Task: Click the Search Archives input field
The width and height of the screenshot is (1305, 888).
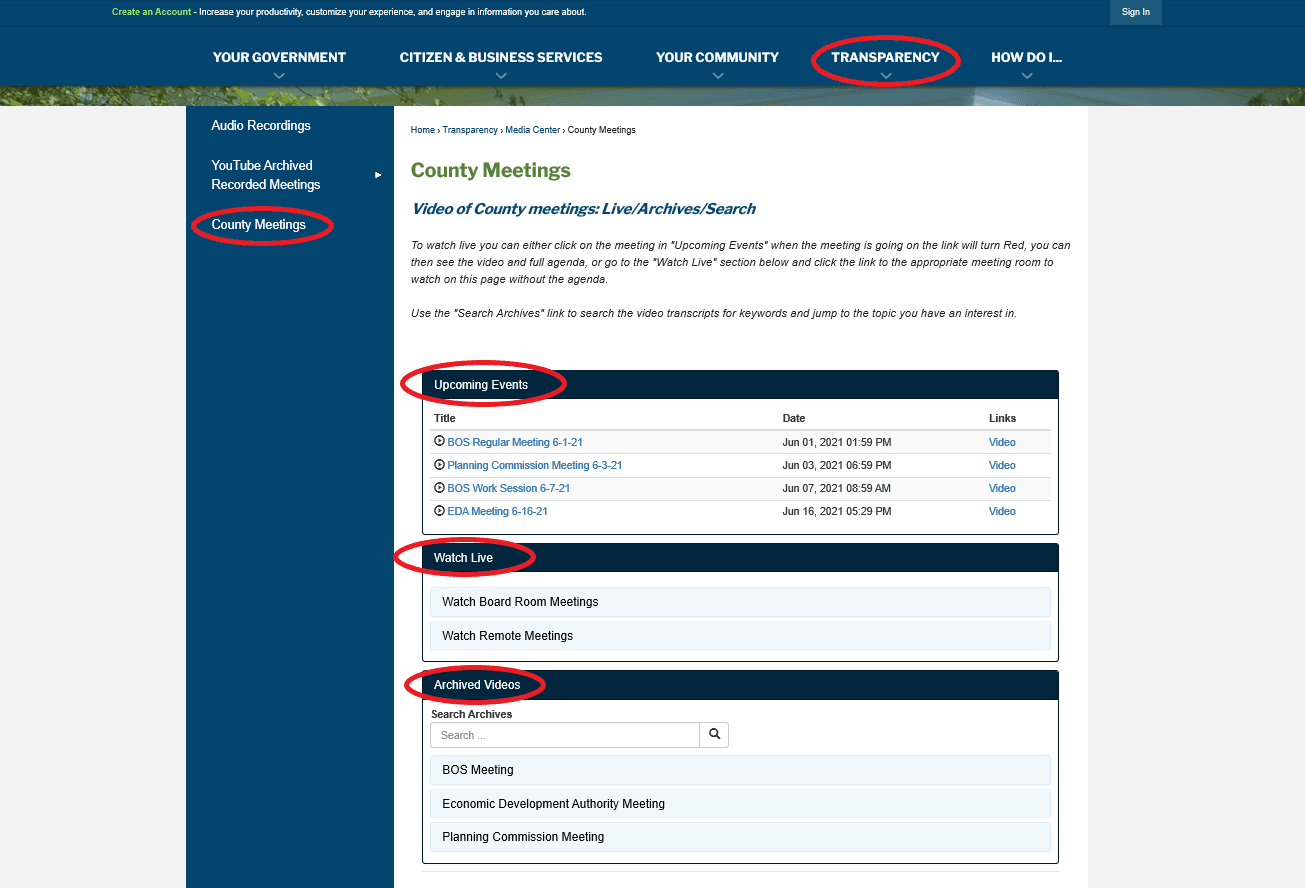Action: [565, 735]
